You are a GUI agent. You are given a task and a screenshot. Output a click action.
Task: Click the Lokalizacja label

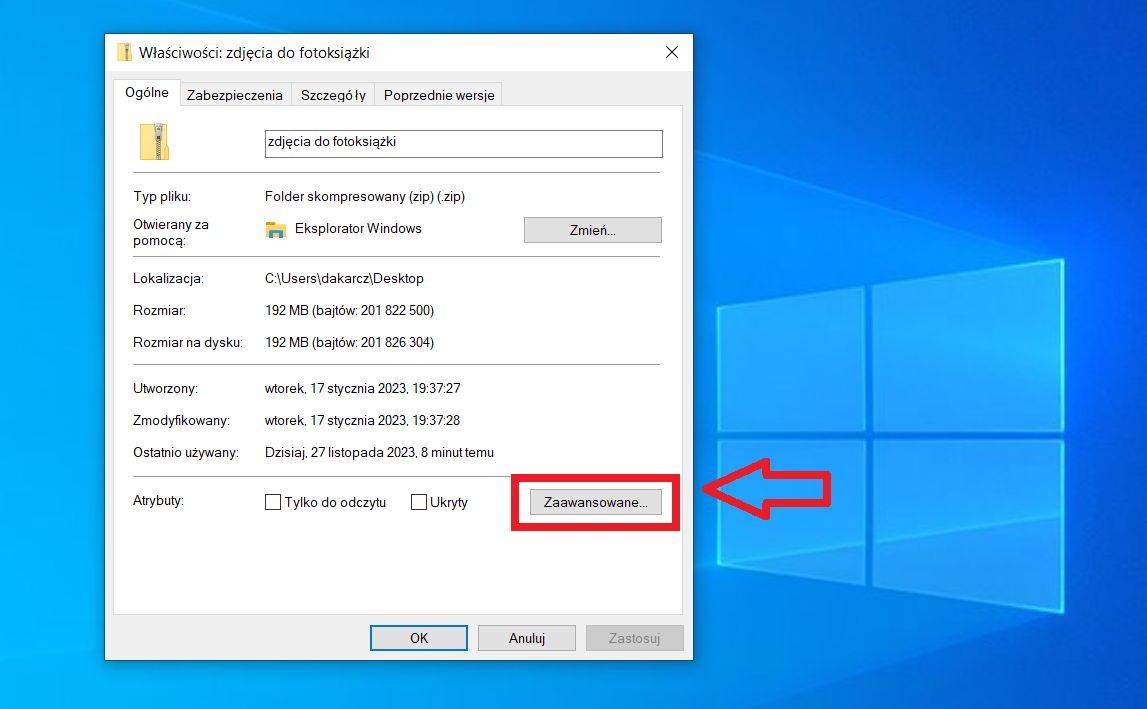click(169, 278)
